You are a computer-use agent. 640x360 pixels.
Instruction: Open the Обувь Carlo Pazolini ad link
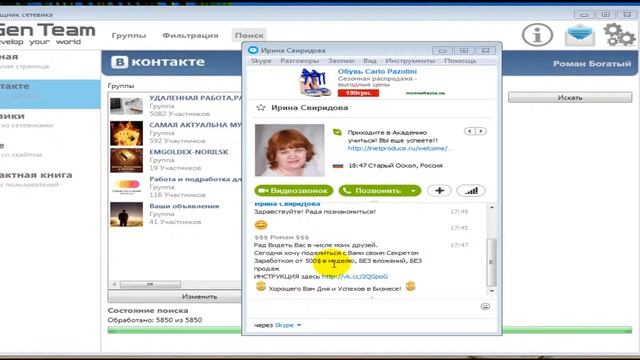click(x=377, y=71)
